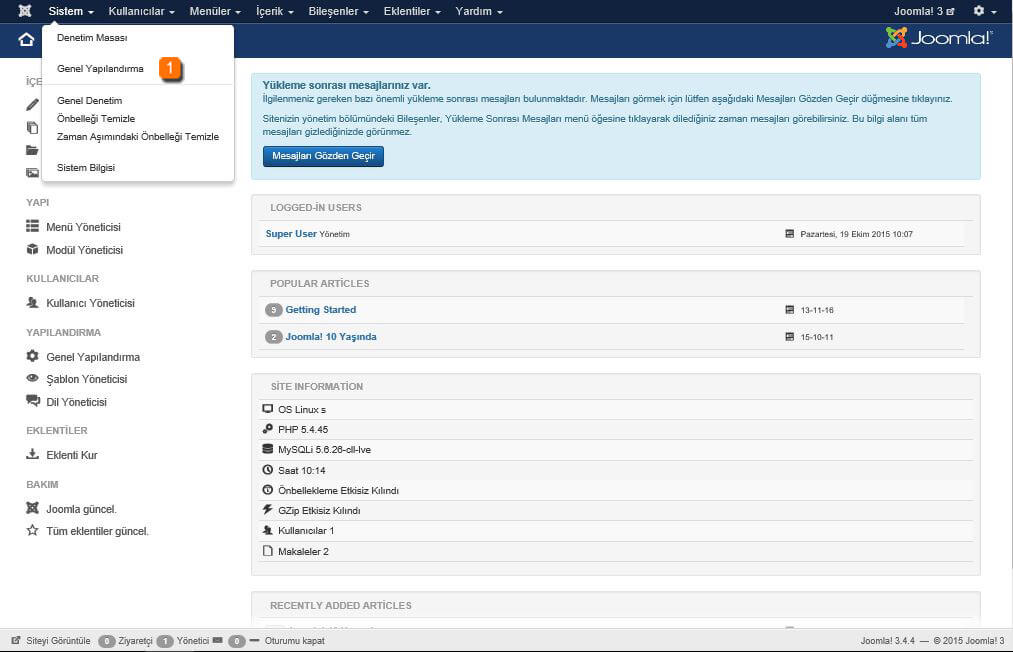Click the Eklenti Kur download icon
Image resolution: width=1013 pixels, height=652 pixels.
tap(32, 455)
